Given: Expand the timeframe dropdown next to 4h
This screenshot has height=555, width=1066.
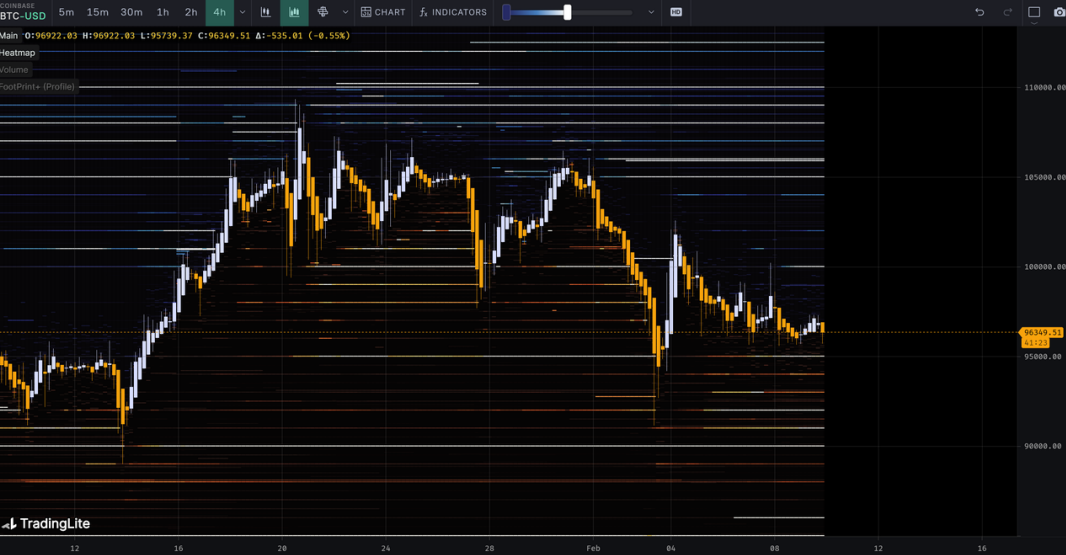Looking at the screenshot, I should [x=242, y=12].
